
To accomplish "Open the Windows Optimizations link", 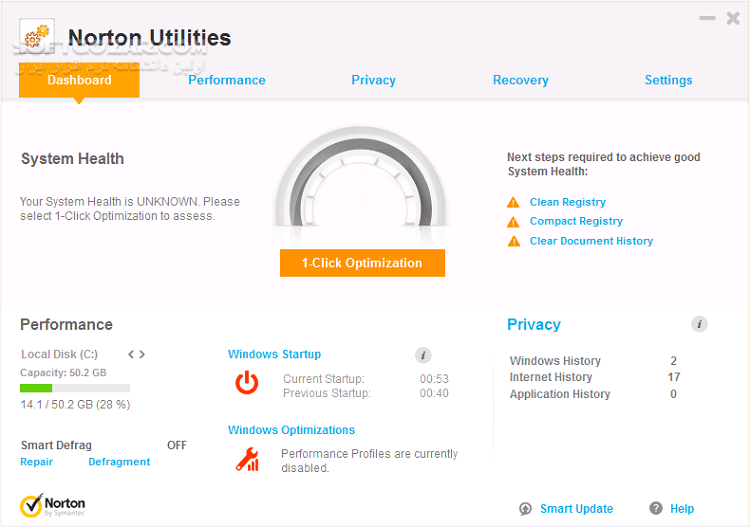I will [291, 430].
